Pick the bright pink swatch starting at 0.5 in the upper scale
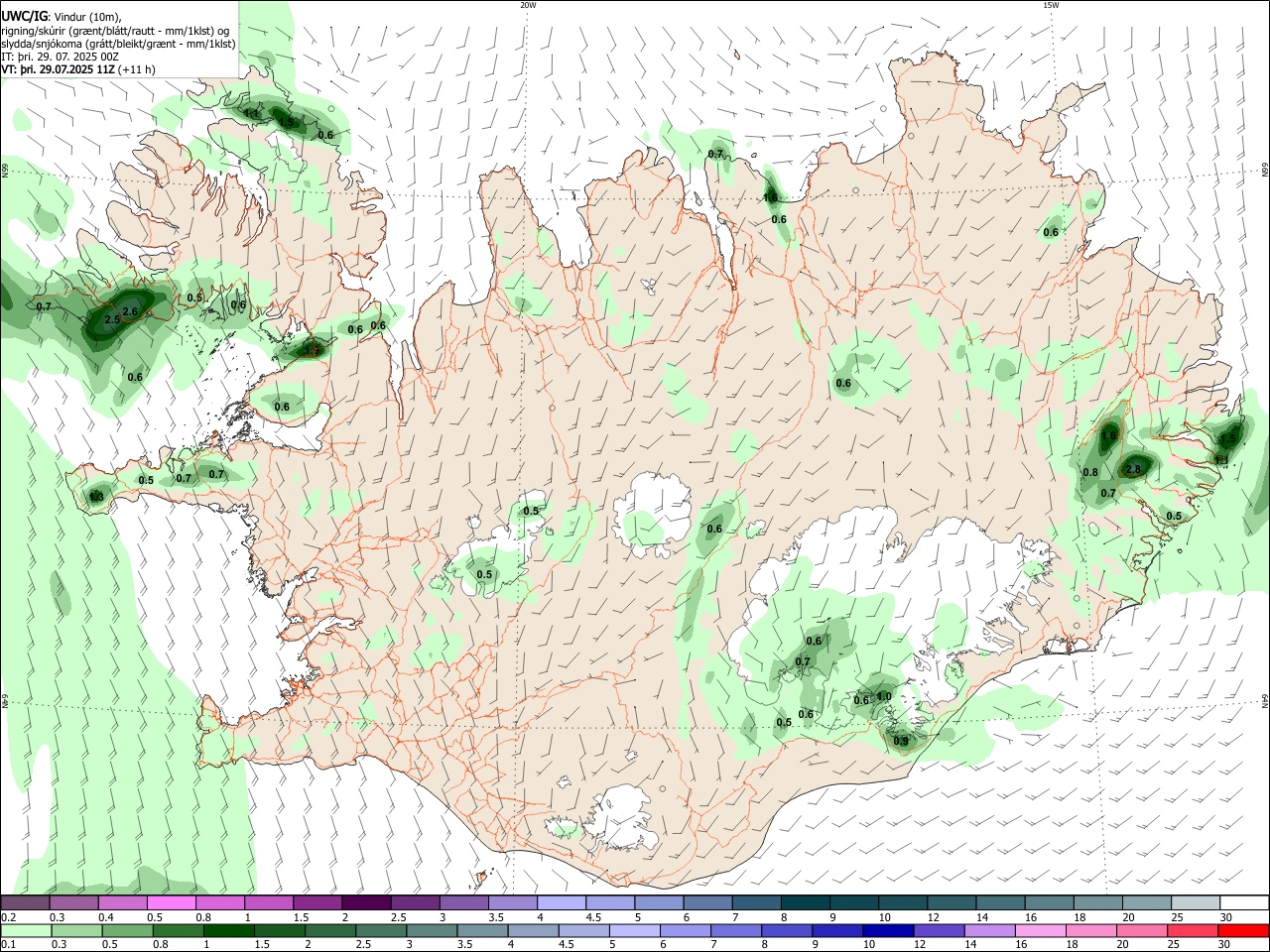The image size is (1270, 952). click(171, 903)
